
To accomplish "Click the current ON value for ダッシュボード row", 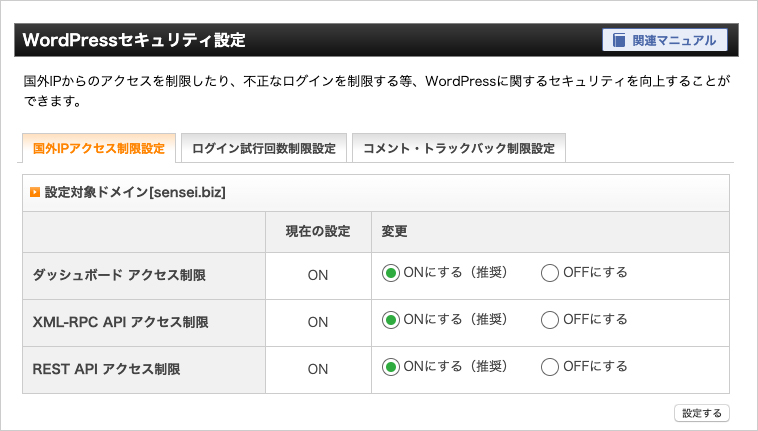I will [318, 275].
